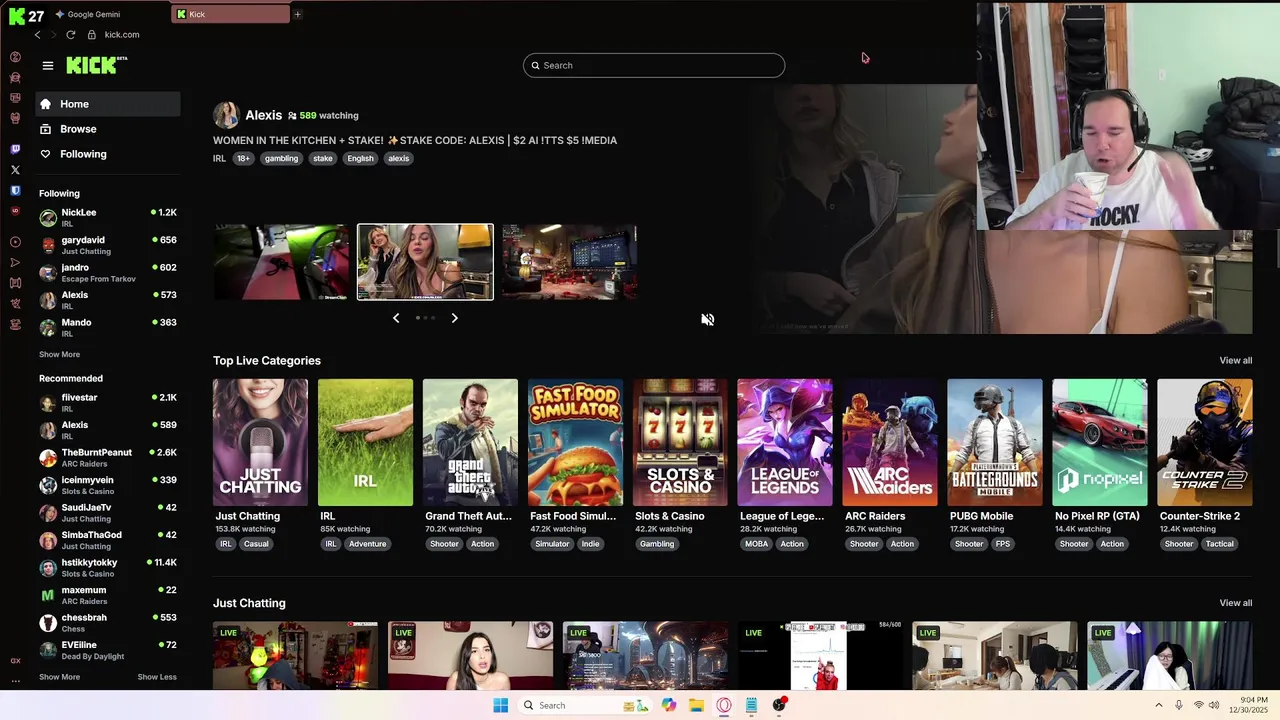
Task: Expand Following list with Show More
Action: click(59, 354)
